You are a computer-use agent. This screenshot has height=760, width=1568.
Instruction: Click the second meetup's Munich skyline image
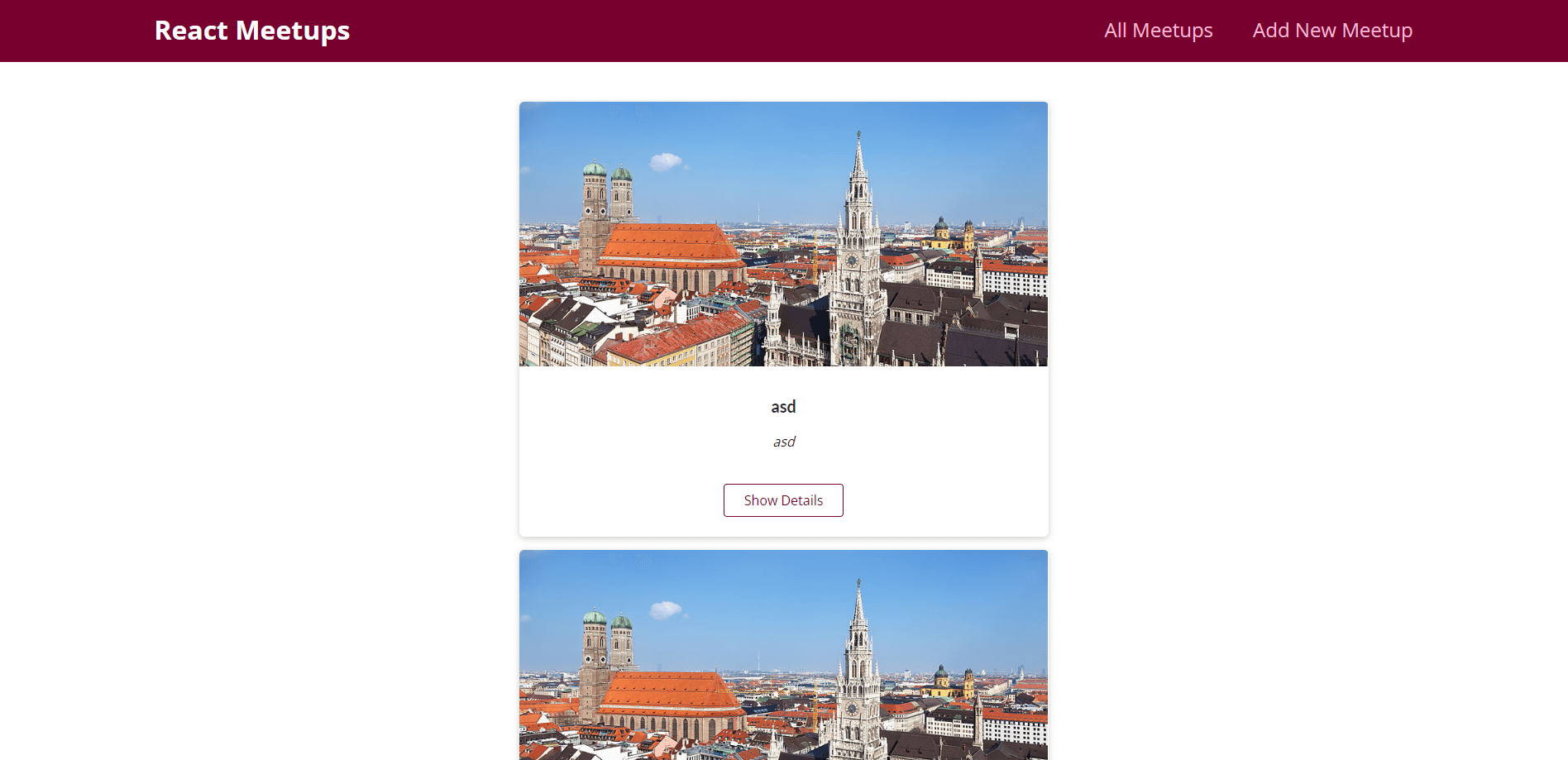783,655
